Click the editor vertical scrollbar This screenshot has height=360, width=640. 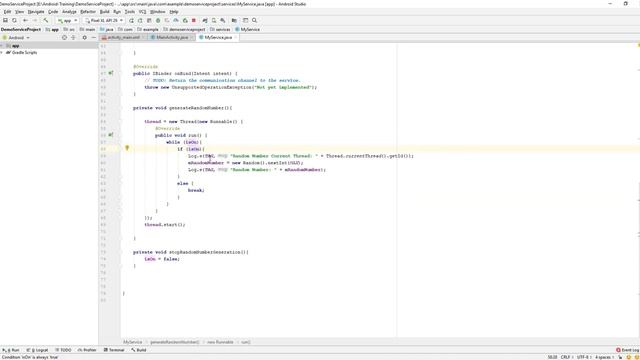pos(638,190)
